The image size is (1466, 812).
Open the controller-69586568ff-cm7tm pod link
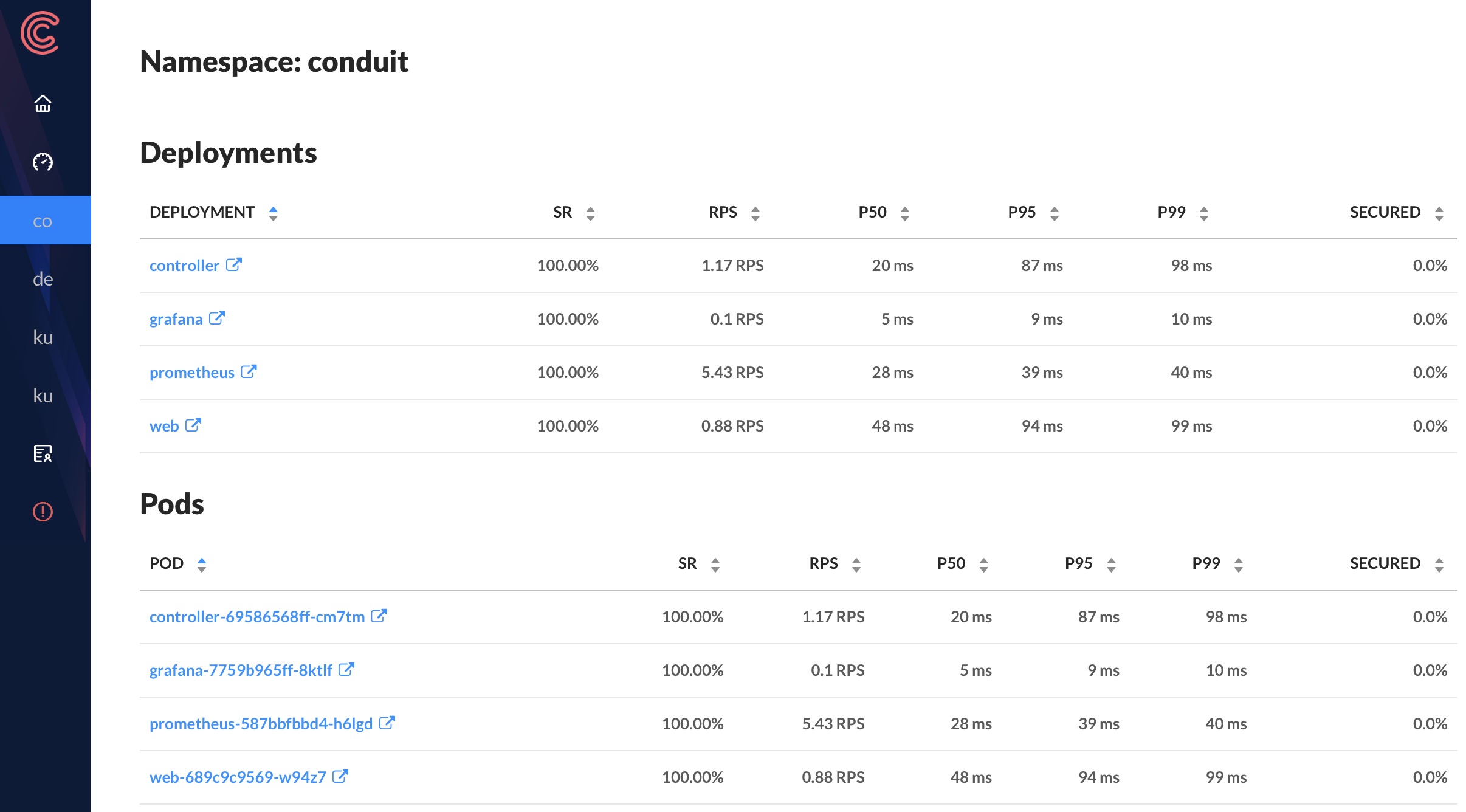pyautogui.click(x=257, y=617)
